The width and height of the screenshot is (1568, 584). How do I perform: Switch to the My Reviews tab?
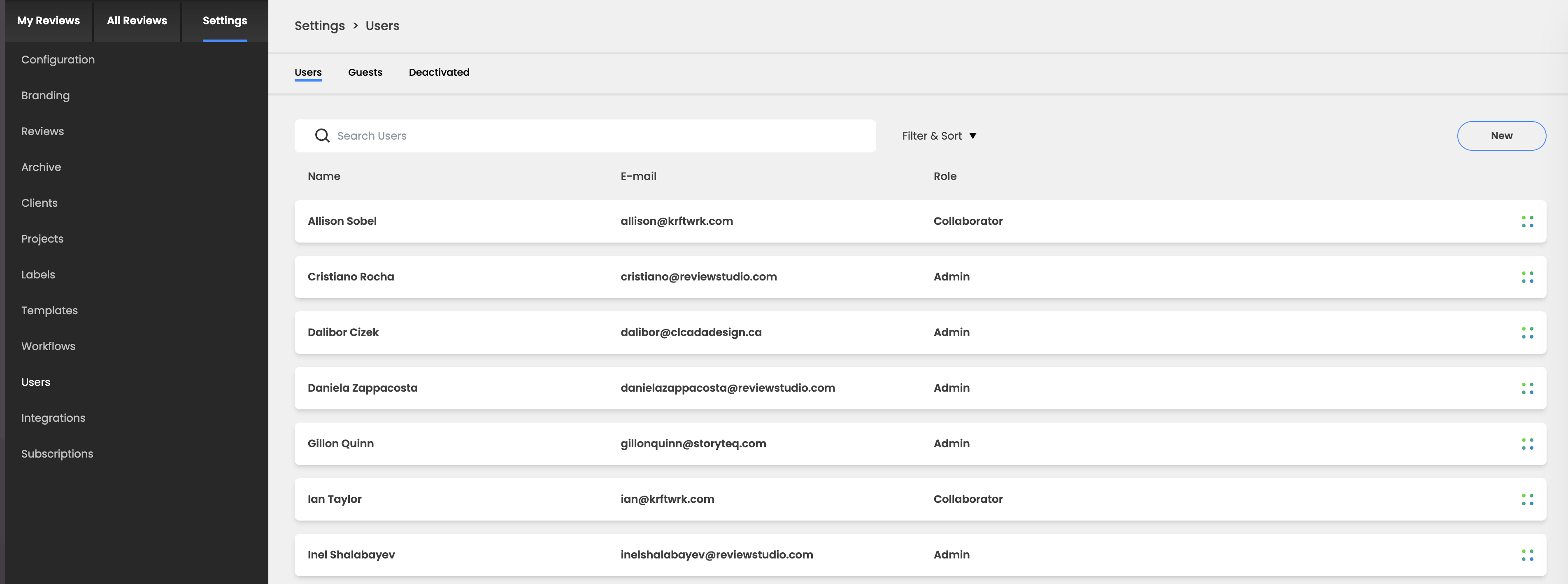click(x=49, y=21)
